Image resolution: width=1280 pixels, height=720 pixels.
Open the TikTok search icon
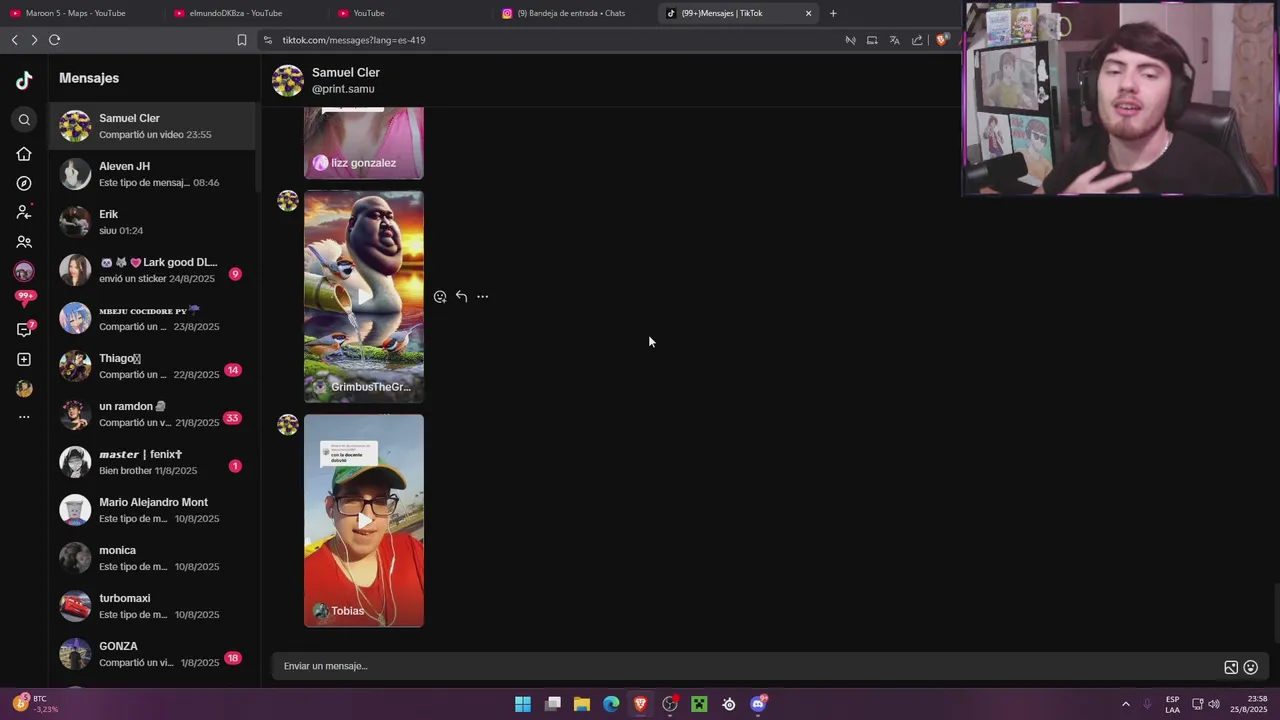pos(24,120)
